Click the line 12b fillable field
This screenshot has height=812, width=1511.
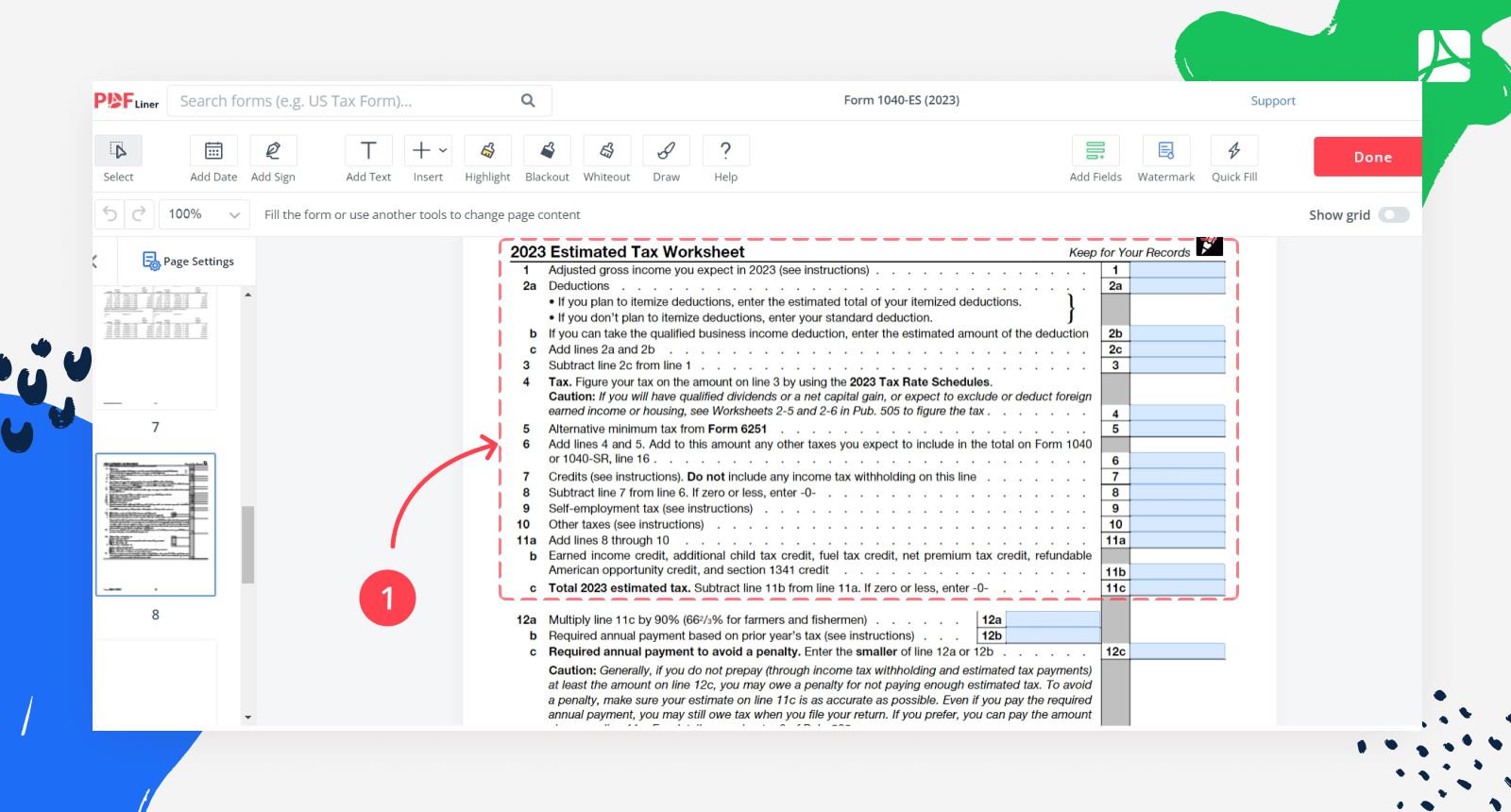pyautogui.click(x=1053, y=635)
